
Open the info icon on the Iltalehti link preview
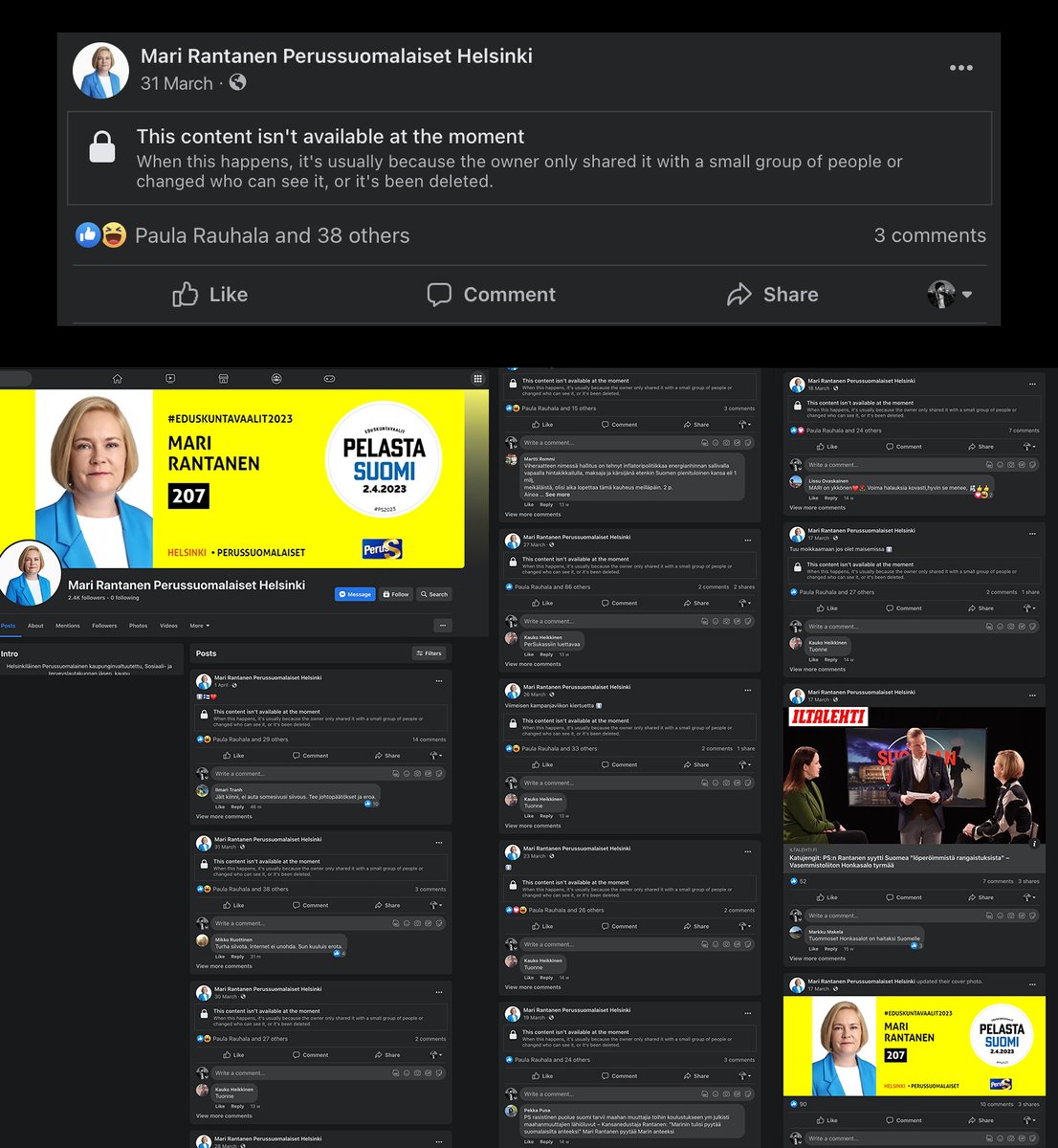pos(1034,843)
